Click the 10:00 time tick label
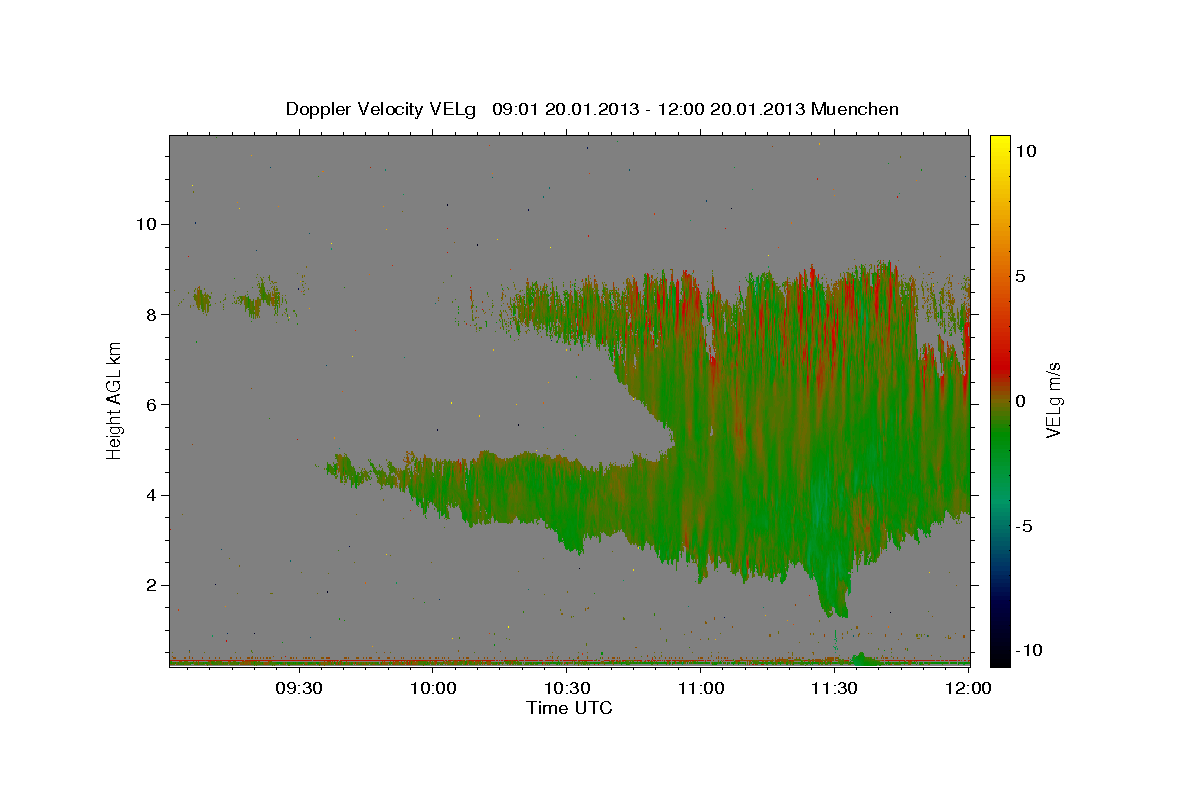 434,688
